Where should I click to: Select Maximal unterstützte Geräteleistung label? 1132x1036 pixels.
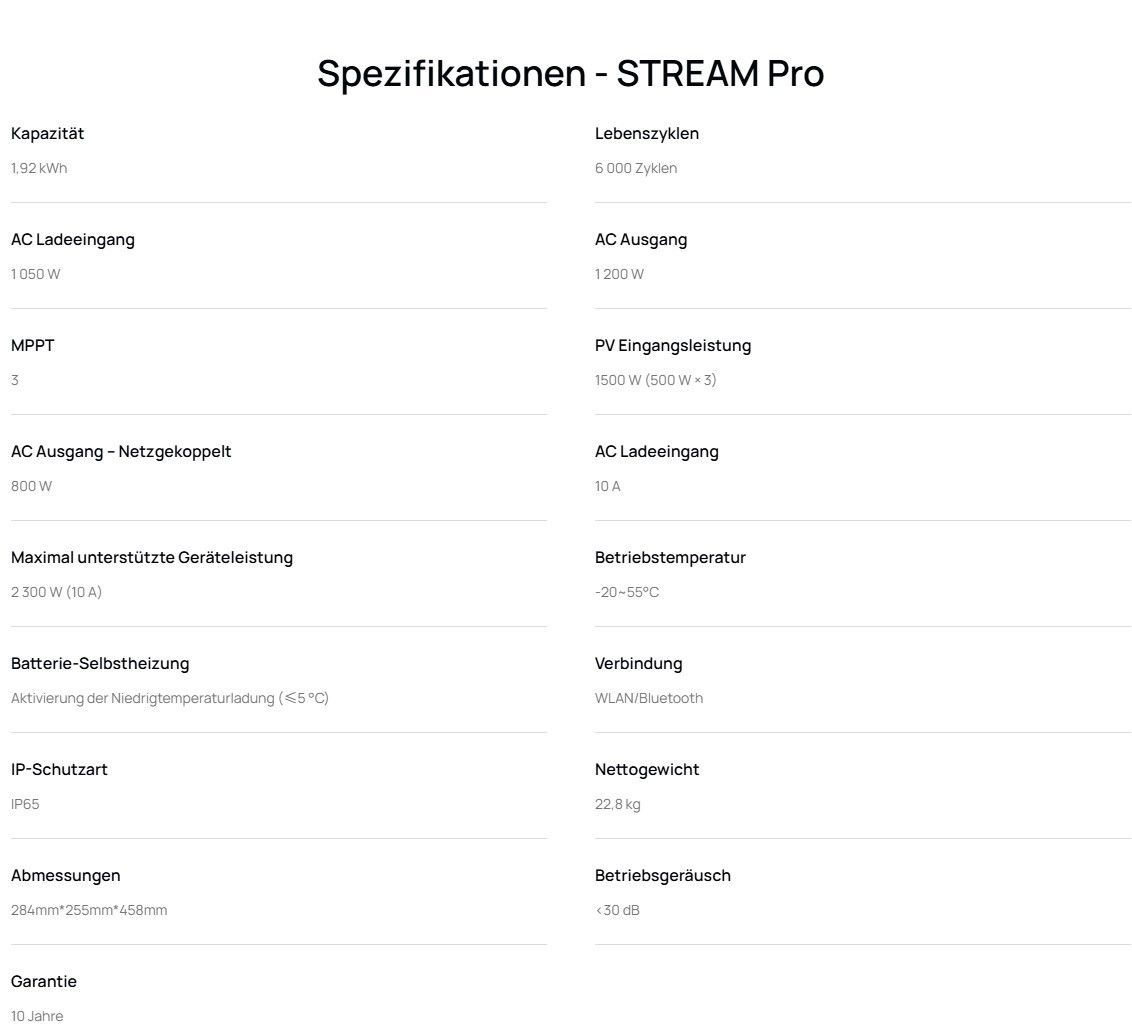pyautogui.click(x=152, y=557)
